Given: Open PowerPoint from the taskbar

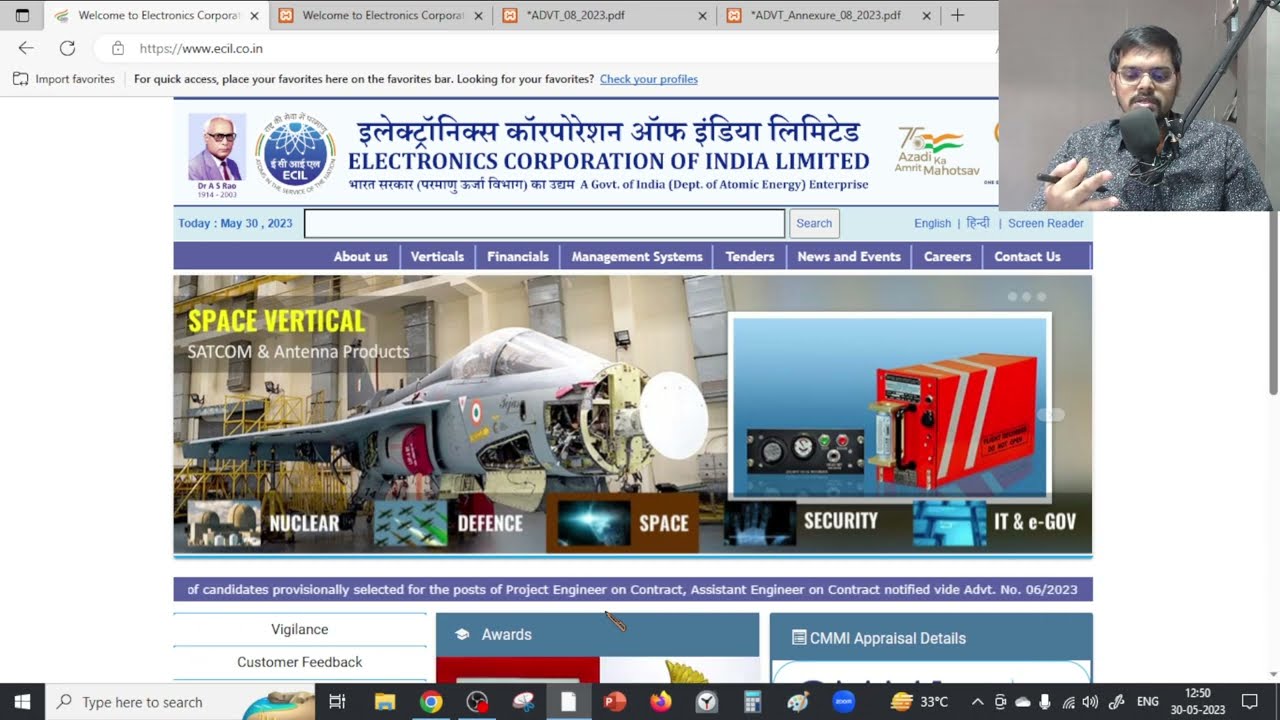Looking at the screenshot, I should click(614, 702).
